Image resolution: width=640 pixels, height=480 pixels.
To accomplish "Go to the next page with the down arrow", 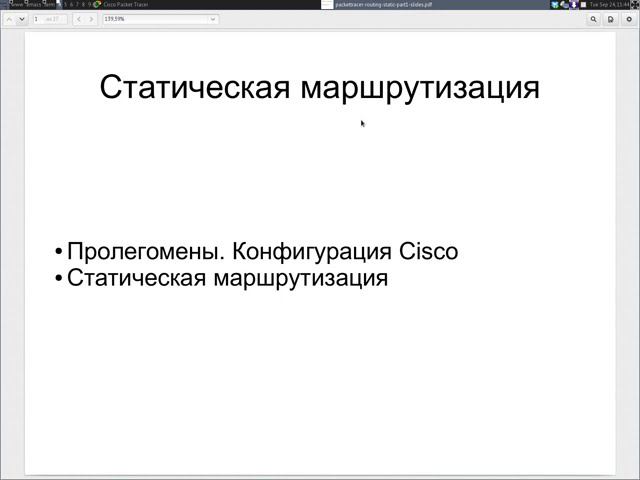I will pyautogui.click(x=22, y=19).
